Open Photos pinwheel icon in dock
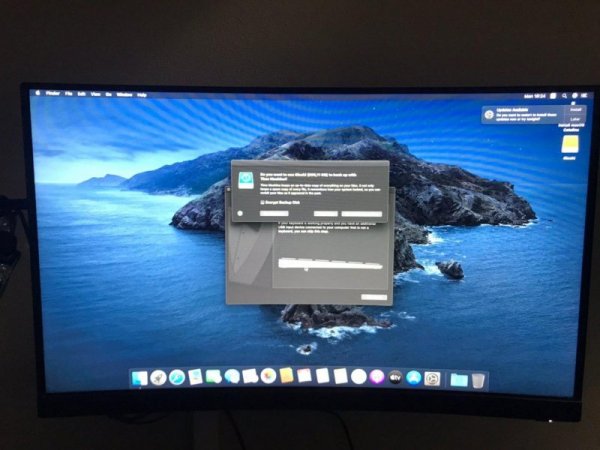The width and height of the screenshot is (600, 450). 268,376
